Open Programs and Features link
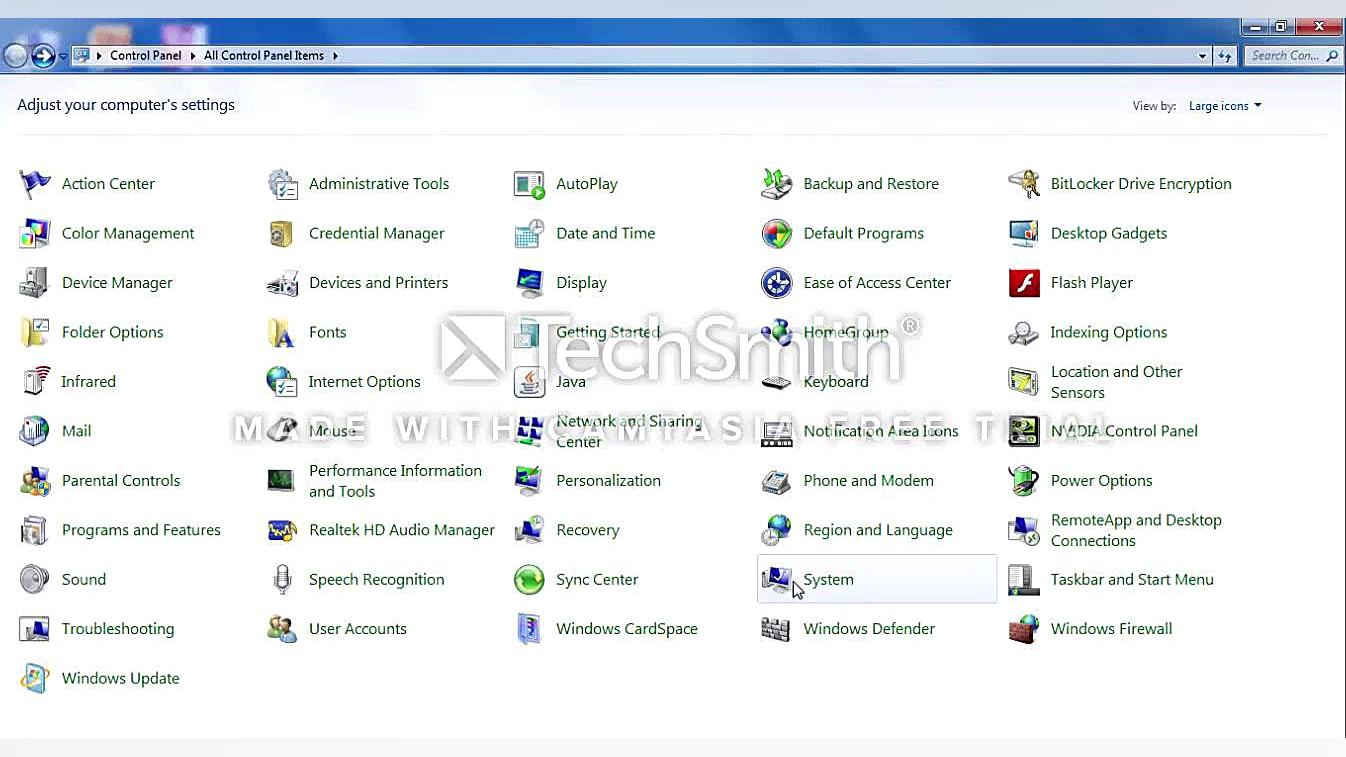 click(x=141, y=530)
